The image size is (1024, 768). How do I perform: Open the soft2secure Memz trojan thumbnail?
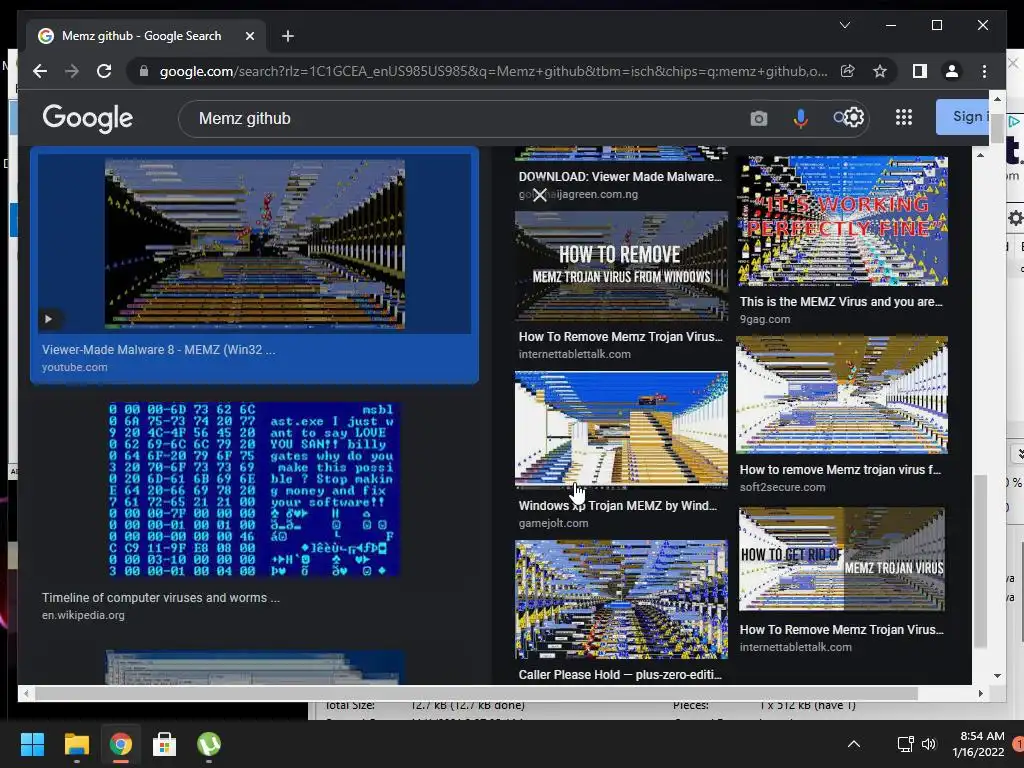(x=842, y=394)
